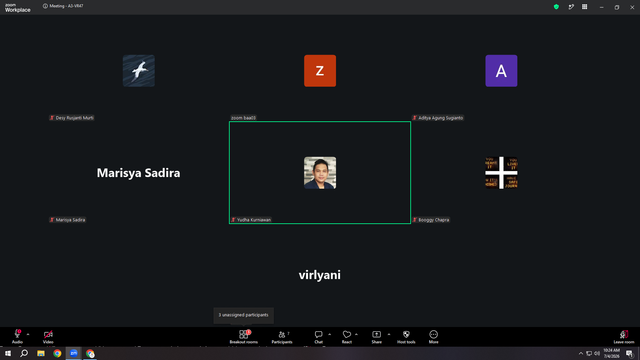The image size is (640, 360).
Task: Switch to Zoom app in taskbar
Action: point(73,353)
